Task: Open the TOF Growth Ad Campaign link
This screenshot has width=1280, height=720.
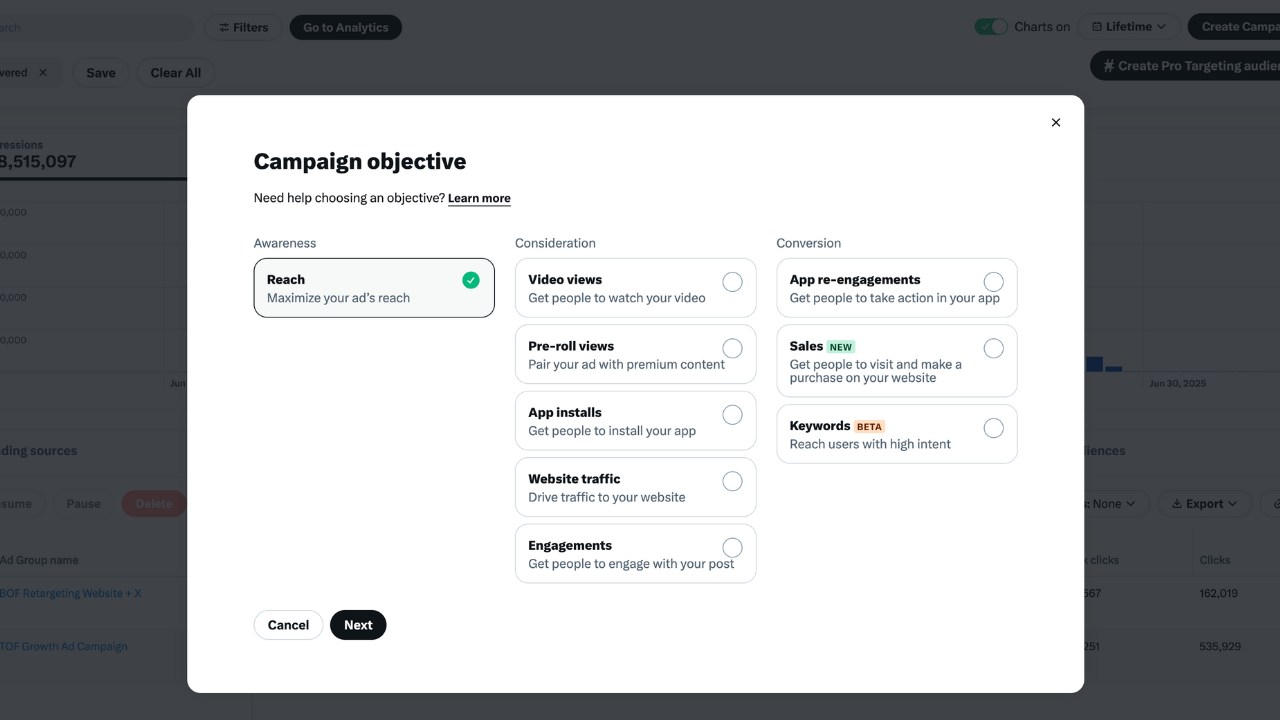Action: point(63,646)
